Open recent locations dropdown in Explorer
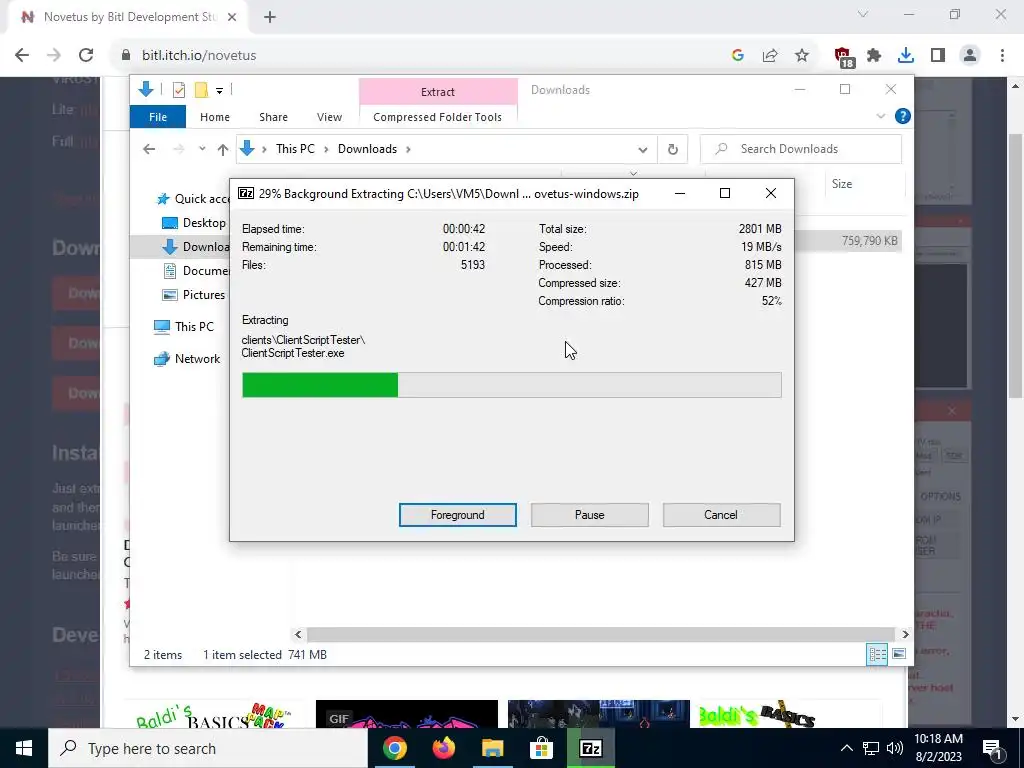Image resolution: width=1024 pixels, height=768 pixels. click(x=202, y=149)
